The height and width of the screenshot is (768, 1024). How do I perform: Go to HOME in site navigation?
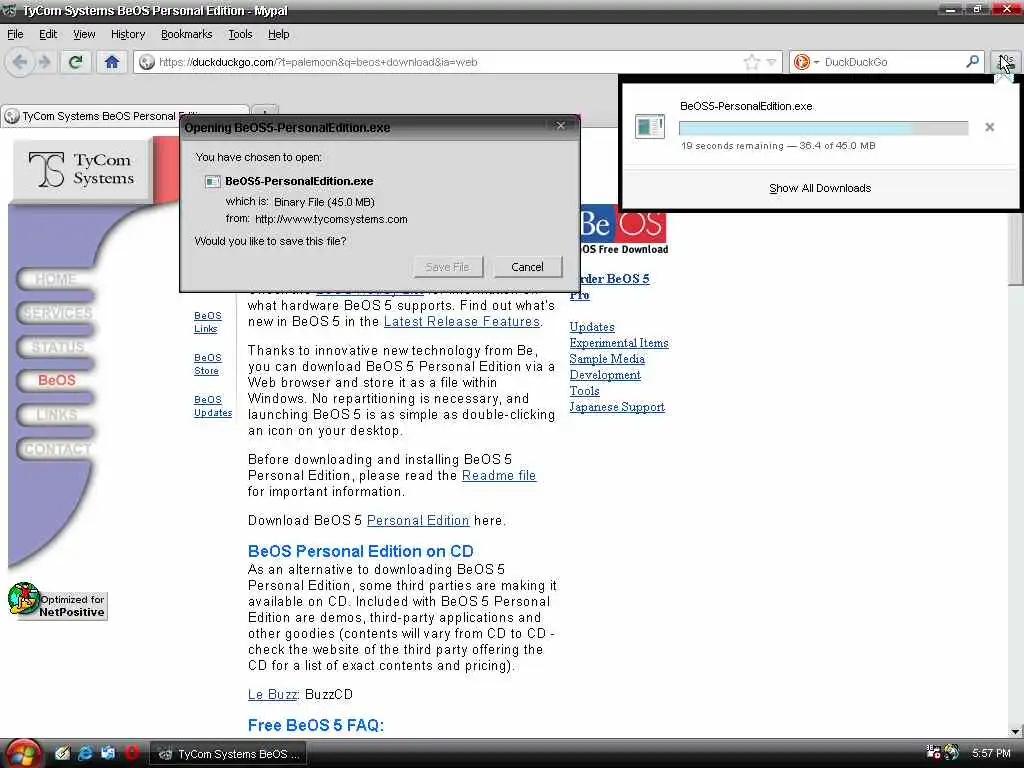pyautogui.click(x=56, y=280)
